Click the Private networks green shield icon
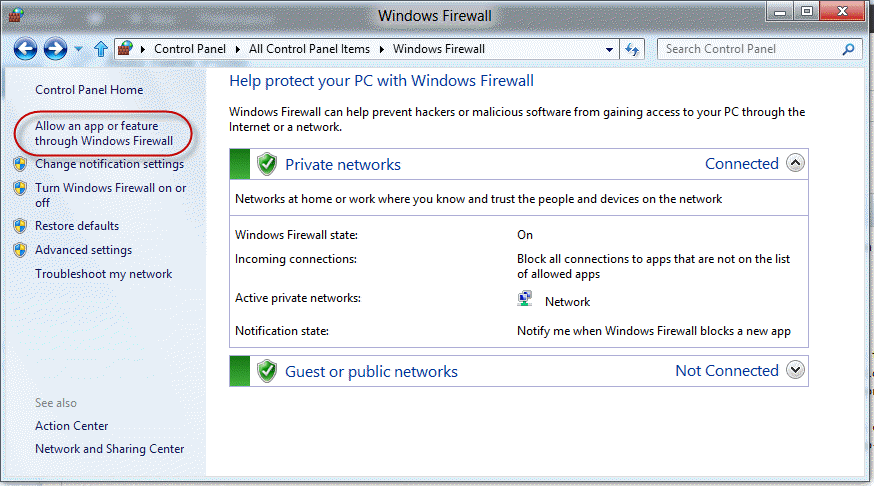Image resolution: width=874 pixels, height=486 pixels. pos(267,164)
